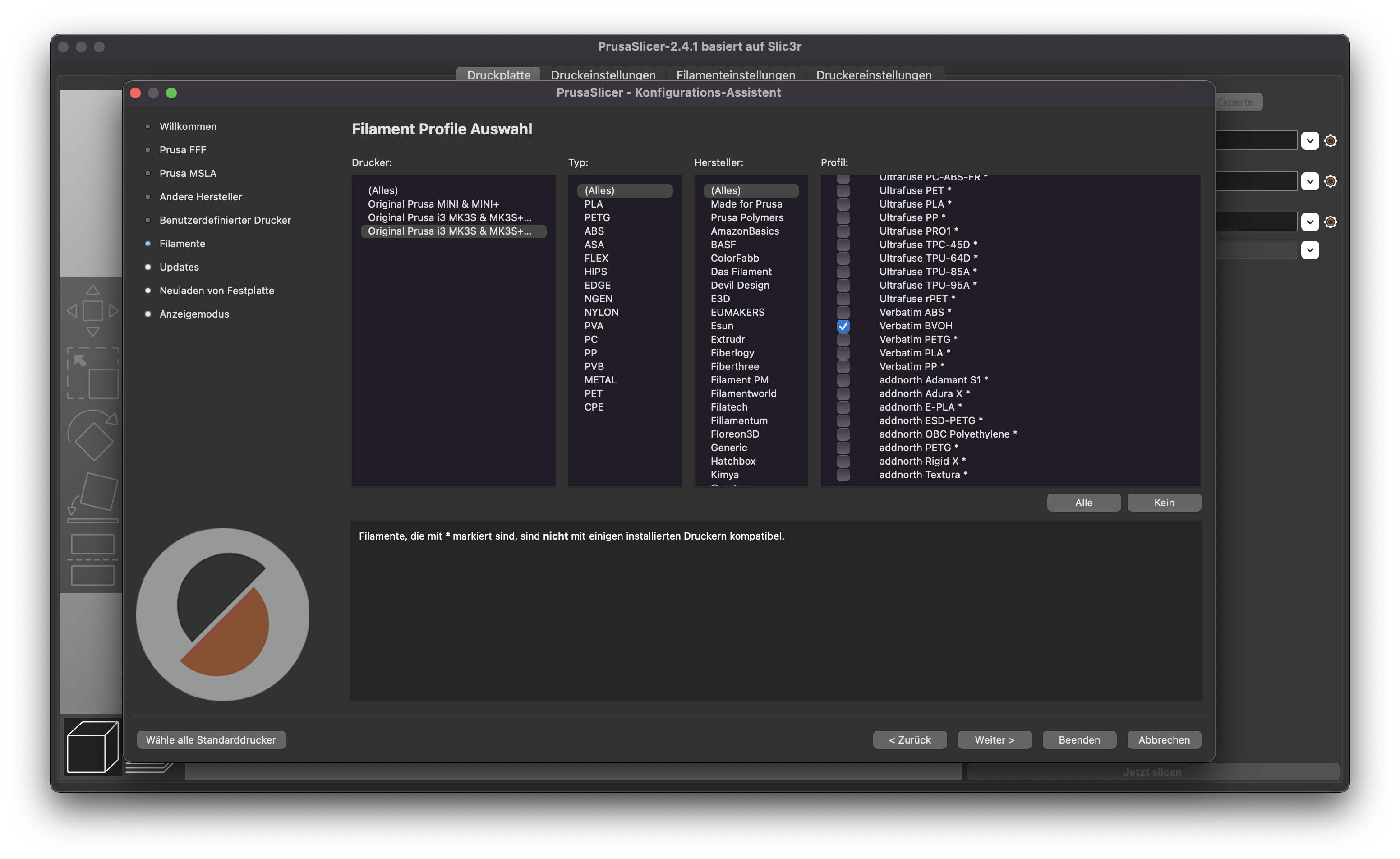Select (Alles) in the Hersteller list
The width and height of the screenshot is (1400, 859).
point(751,190)
